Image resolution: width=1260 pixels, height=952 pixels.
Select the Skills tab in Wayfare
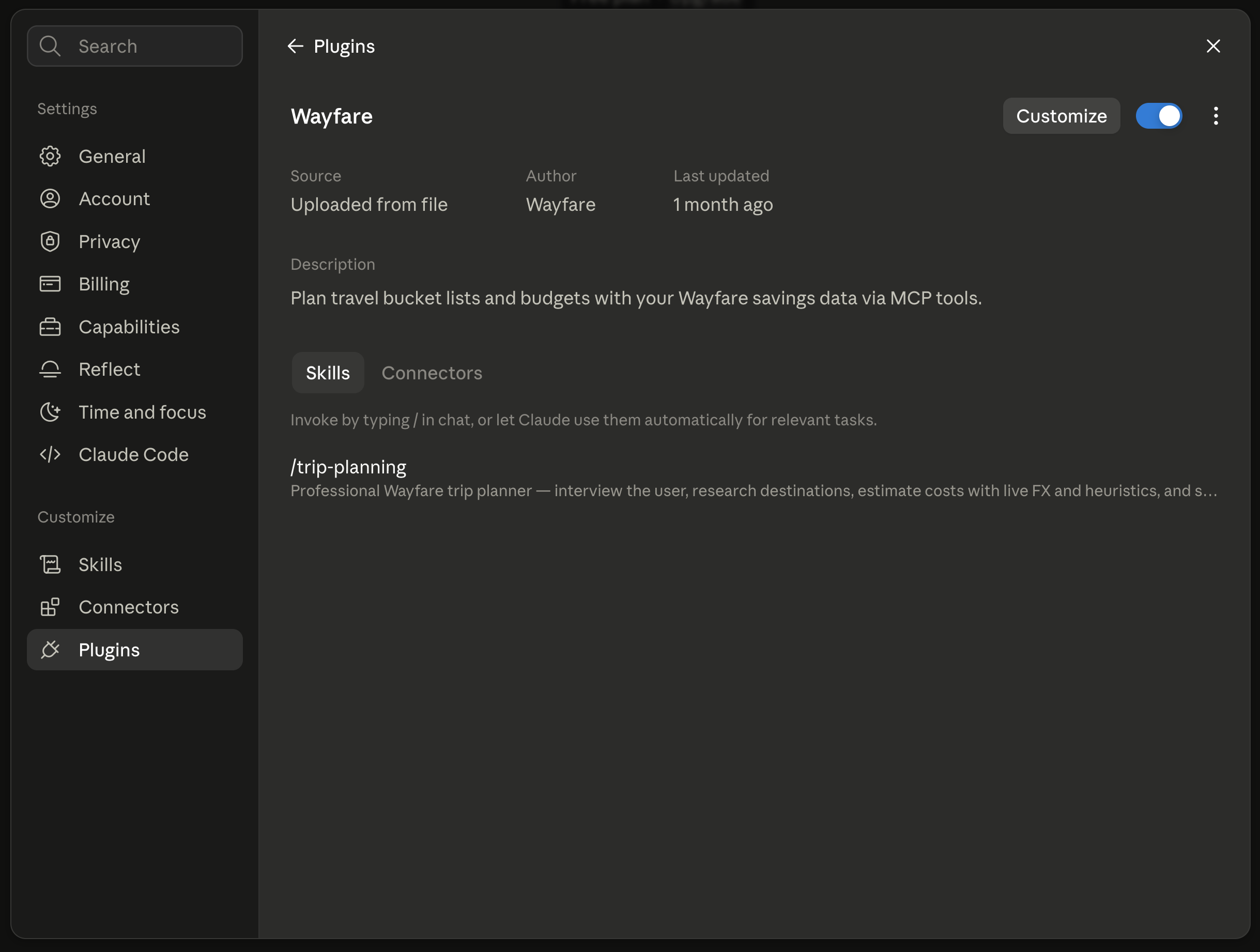pos(328,373)
